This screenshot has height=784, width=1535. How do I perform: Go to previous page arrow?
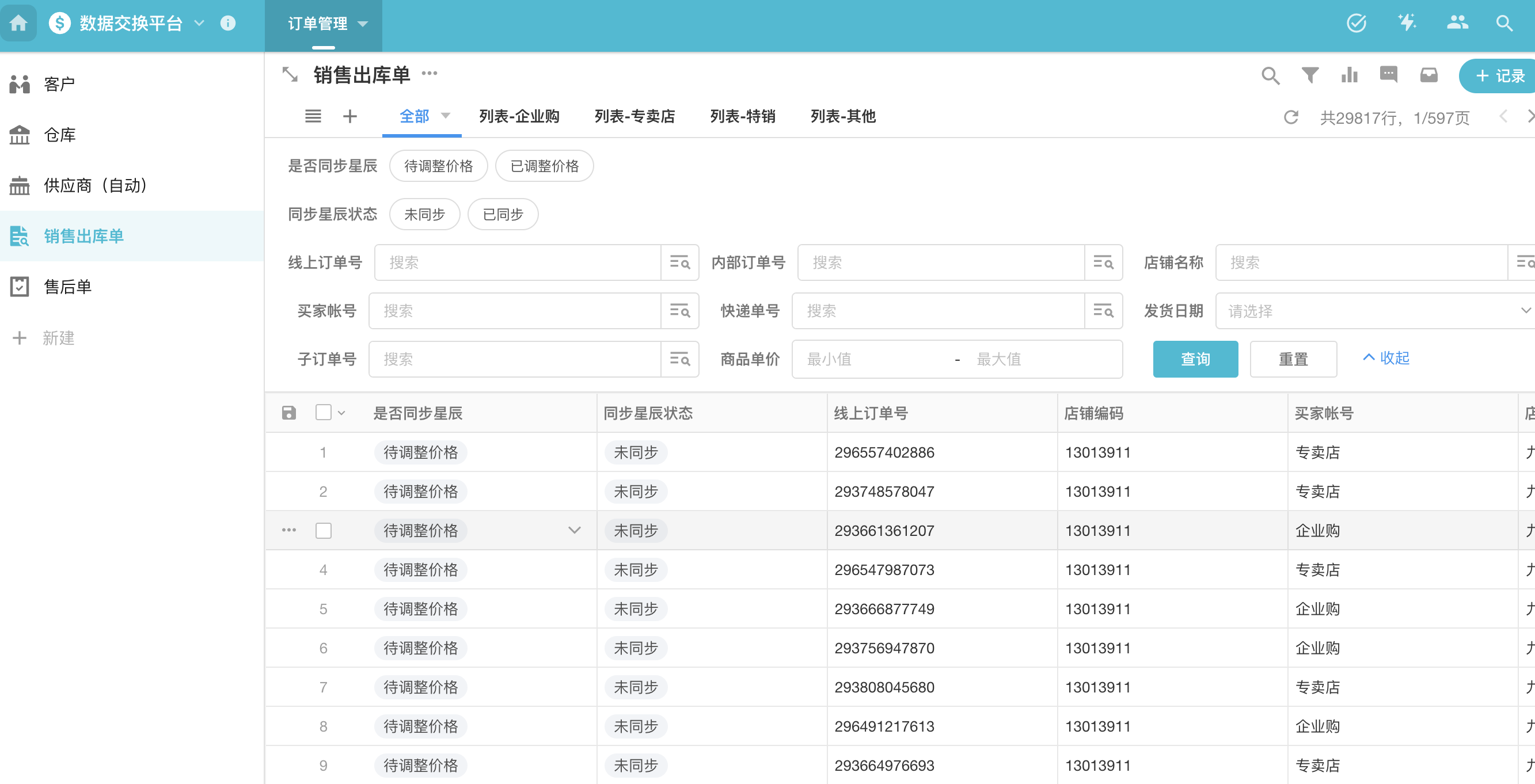pyautogui.click(x=1503, y=116)
